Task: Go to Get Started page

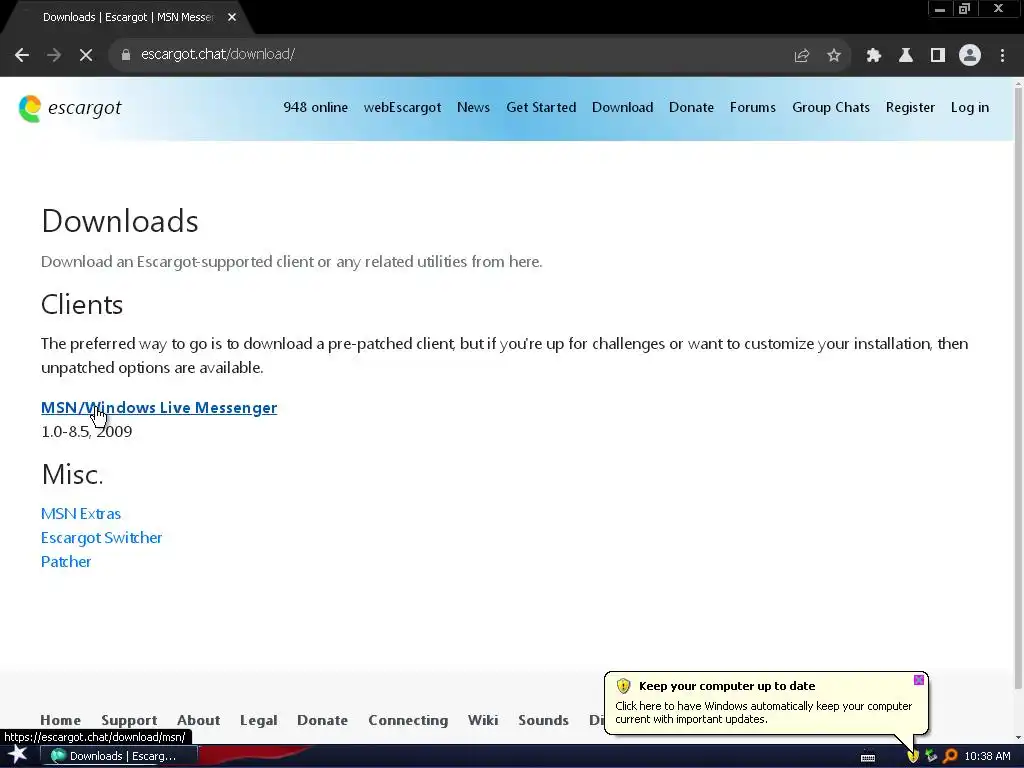Action: (541, 107)
